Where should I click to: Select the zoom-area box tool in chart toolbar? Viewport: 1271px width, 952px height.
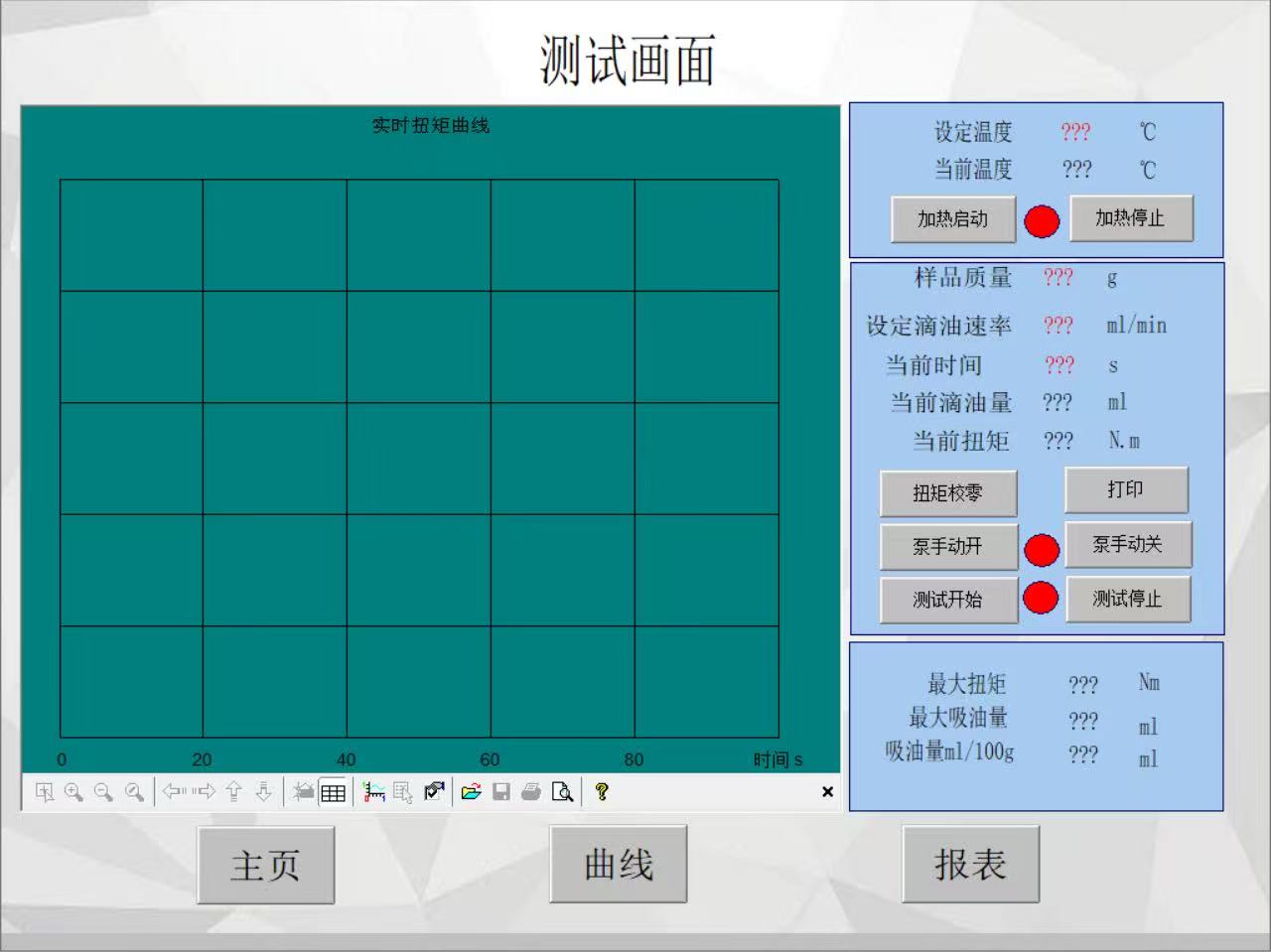[45, 792]
